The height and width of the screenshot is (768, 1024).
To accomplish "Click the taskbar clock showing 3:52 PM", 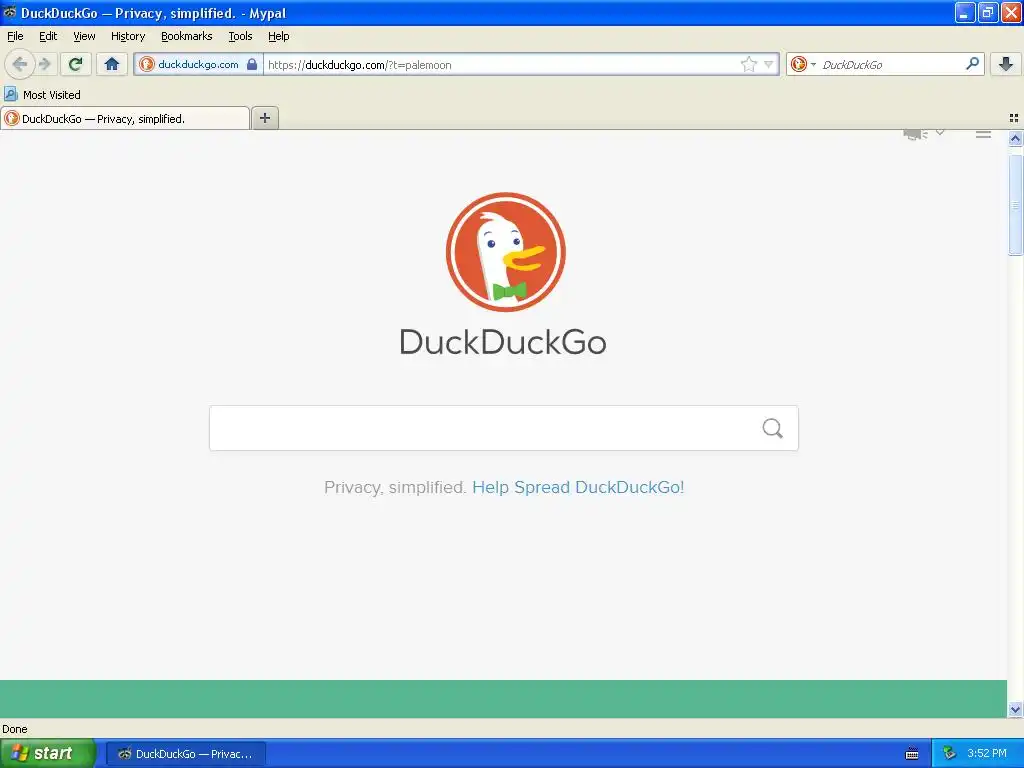I will point(987,753).
